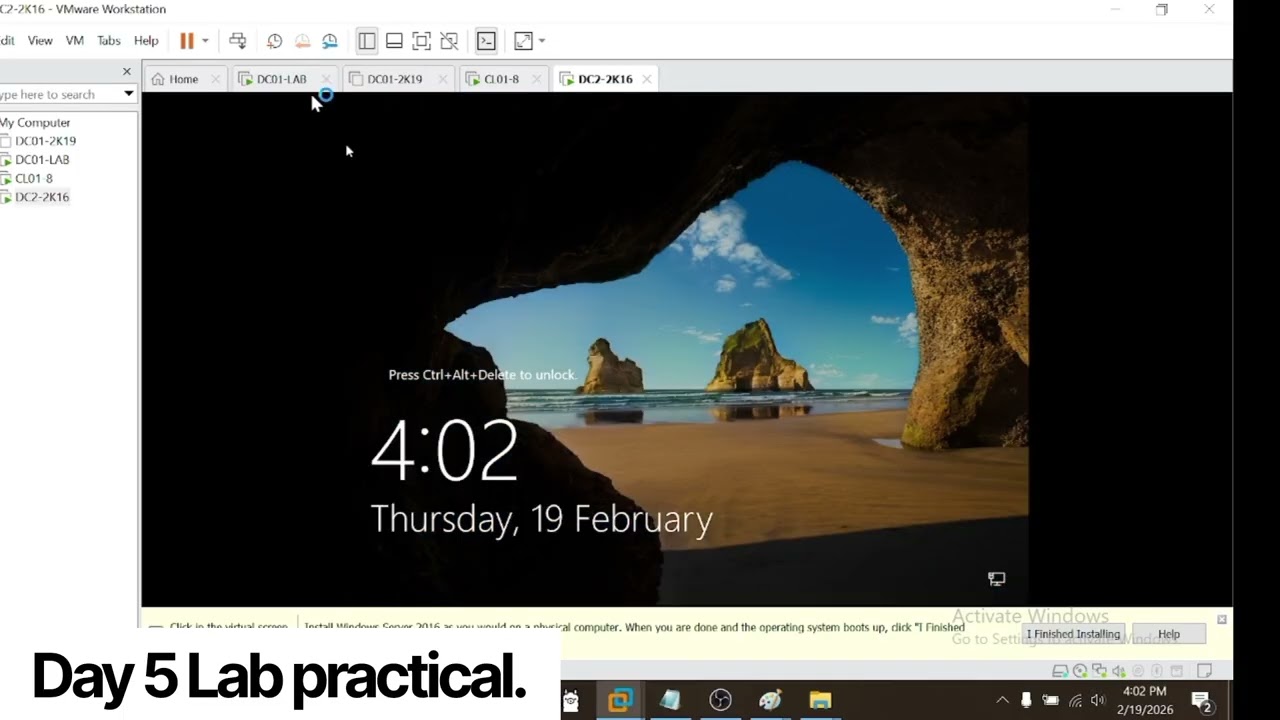
Task: Open the power options dropdown beside Pause
Action: pos(205,41)
